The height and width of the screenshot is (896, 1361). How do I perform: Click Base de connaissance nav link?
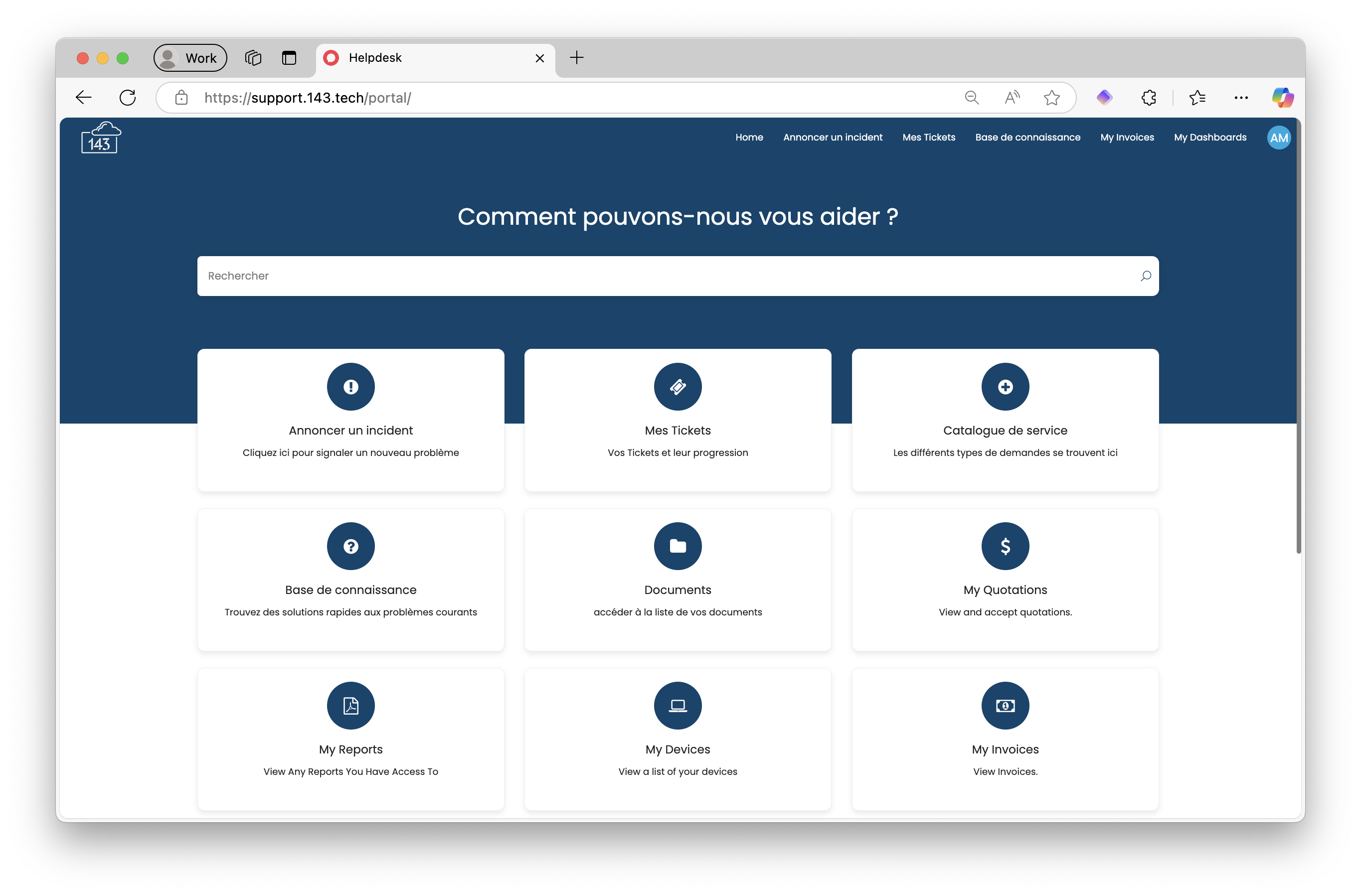pyautogui.click(x=1027, y=137)
